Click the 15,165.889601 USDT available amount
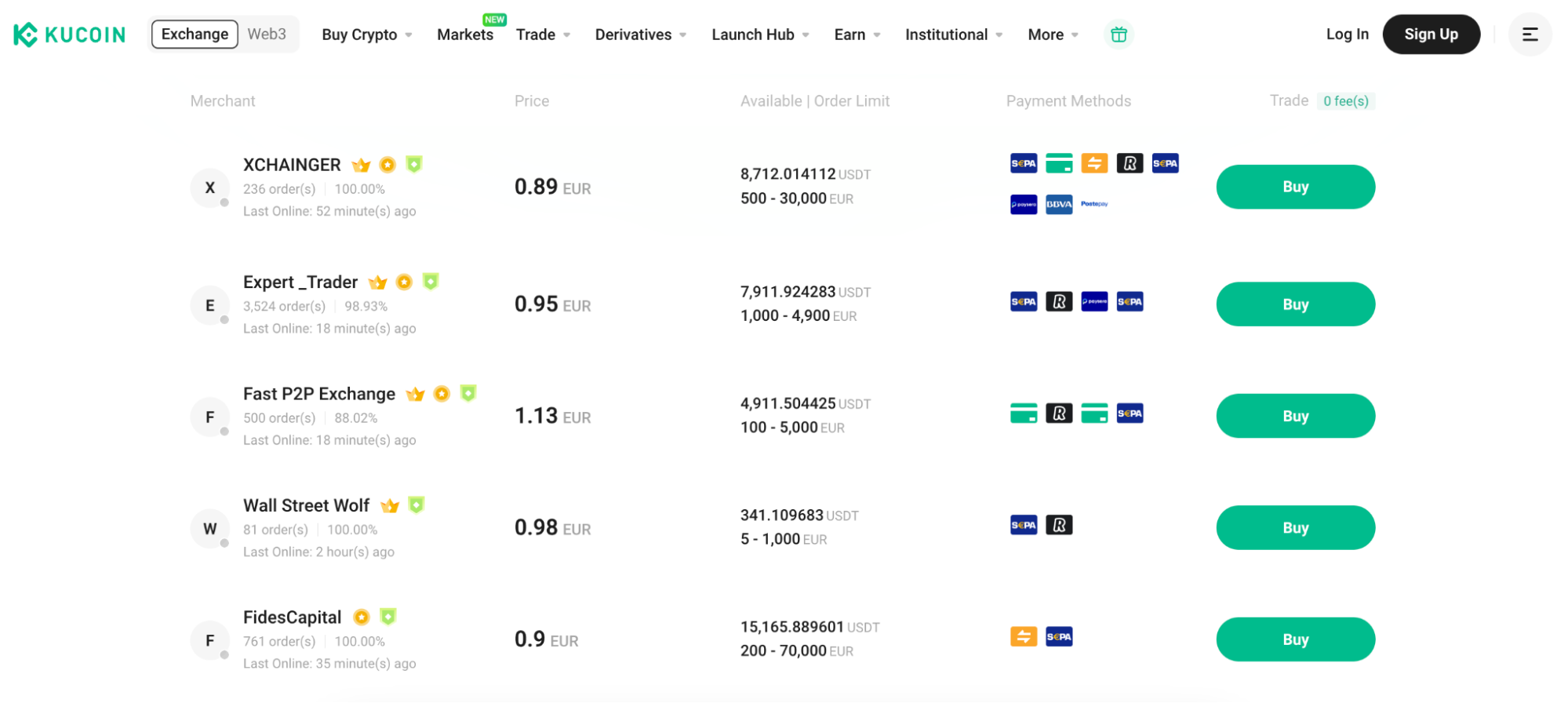The image size is (1568, 703). [x=809, y=627]
